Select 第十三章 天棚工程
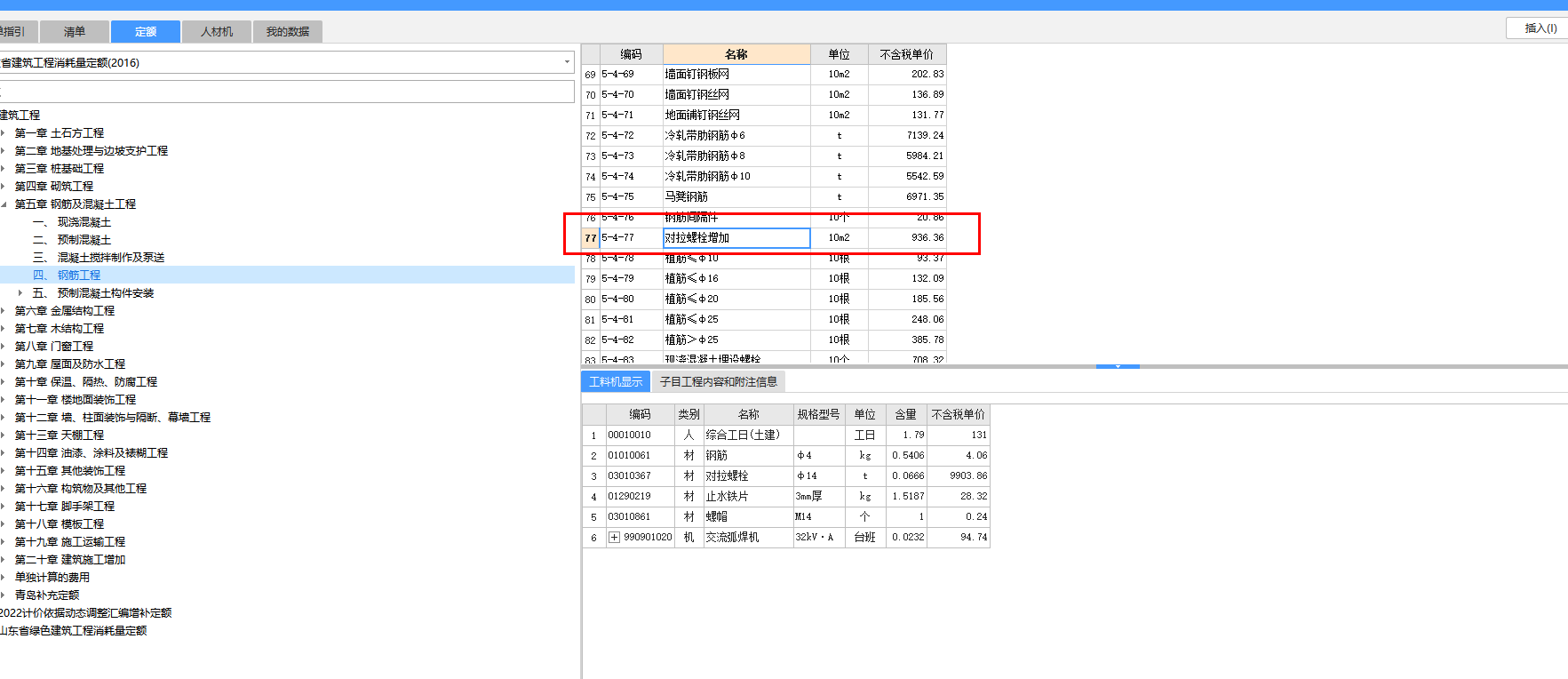This screenshot has width=1568, height=679. click(60, 435)
